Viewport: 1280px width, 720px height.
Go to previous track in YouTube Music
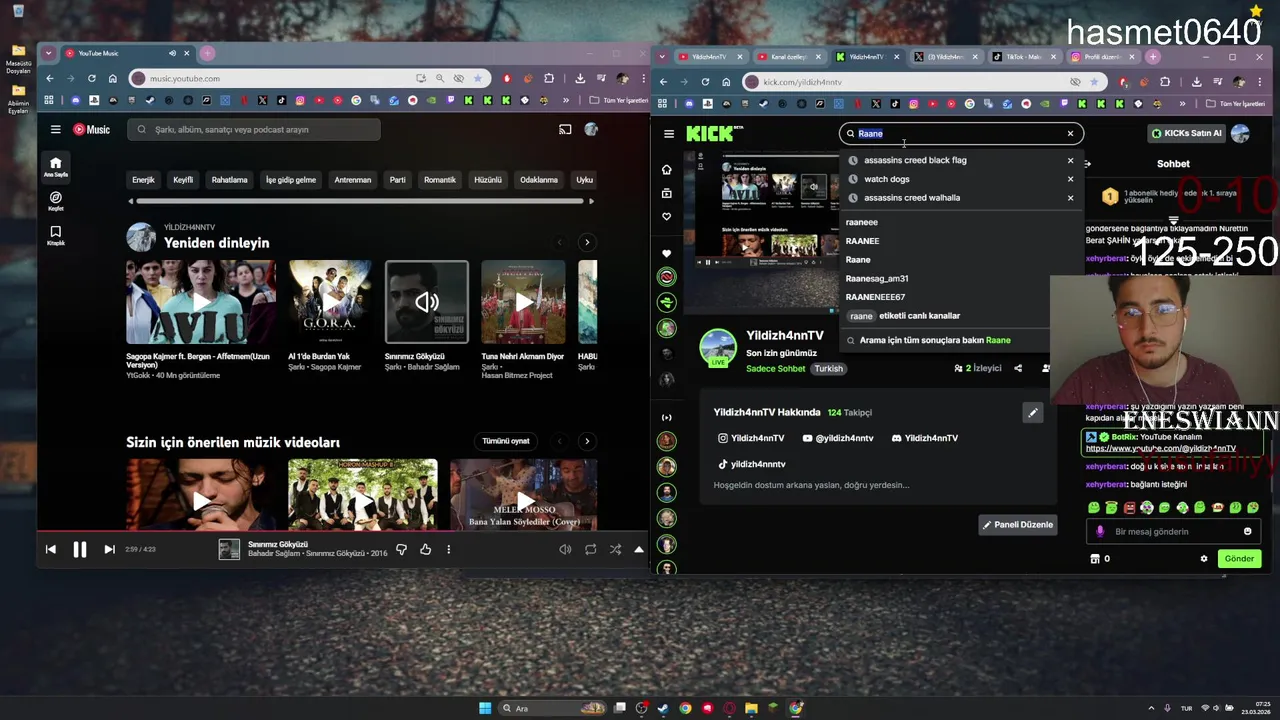51,549
